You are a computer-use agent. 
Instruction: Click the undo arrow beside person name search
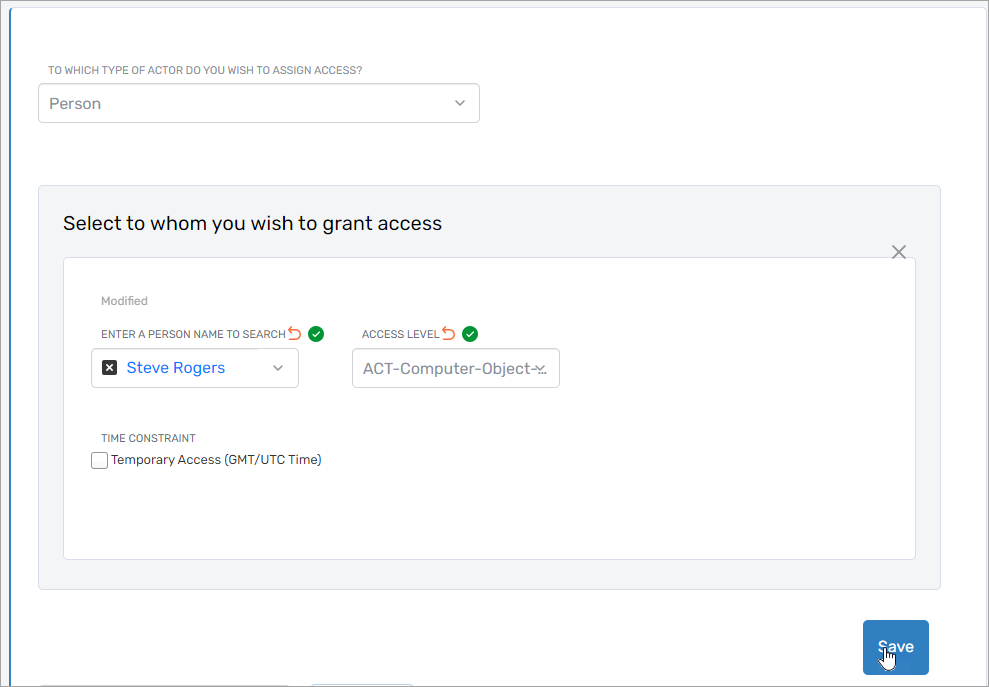click(295, 334)
